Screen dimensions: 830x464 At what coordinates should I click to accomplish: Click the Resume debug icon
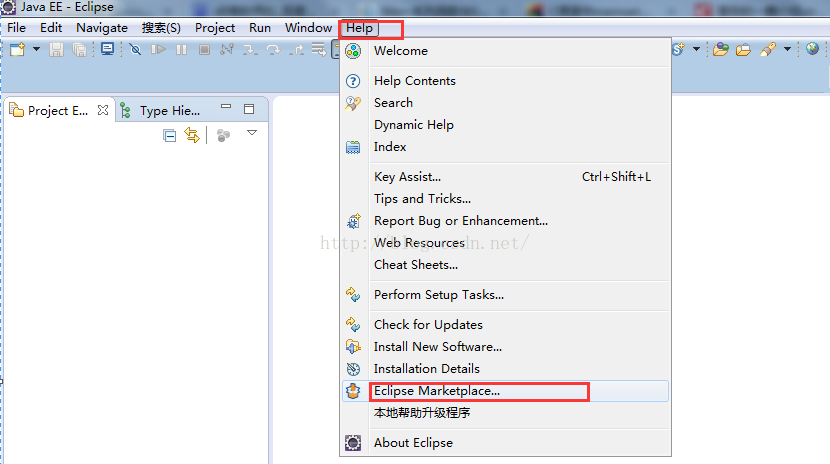158,50
